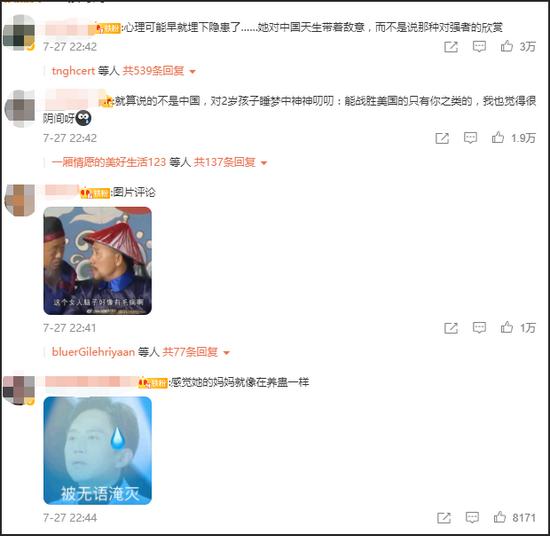550x536 pixels.
Task: View the 被无语淹灭 meme image
Action: (x=98, y=450)
